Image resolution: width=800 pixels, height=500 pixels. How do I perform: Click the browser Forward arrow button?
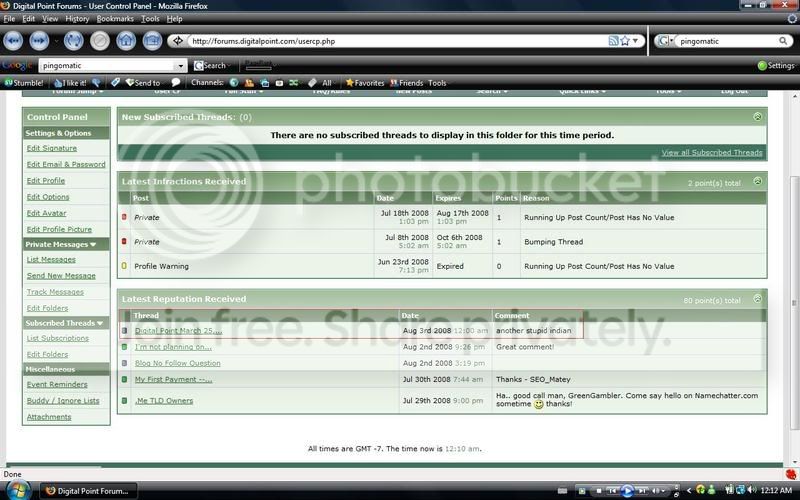[39, 41]
